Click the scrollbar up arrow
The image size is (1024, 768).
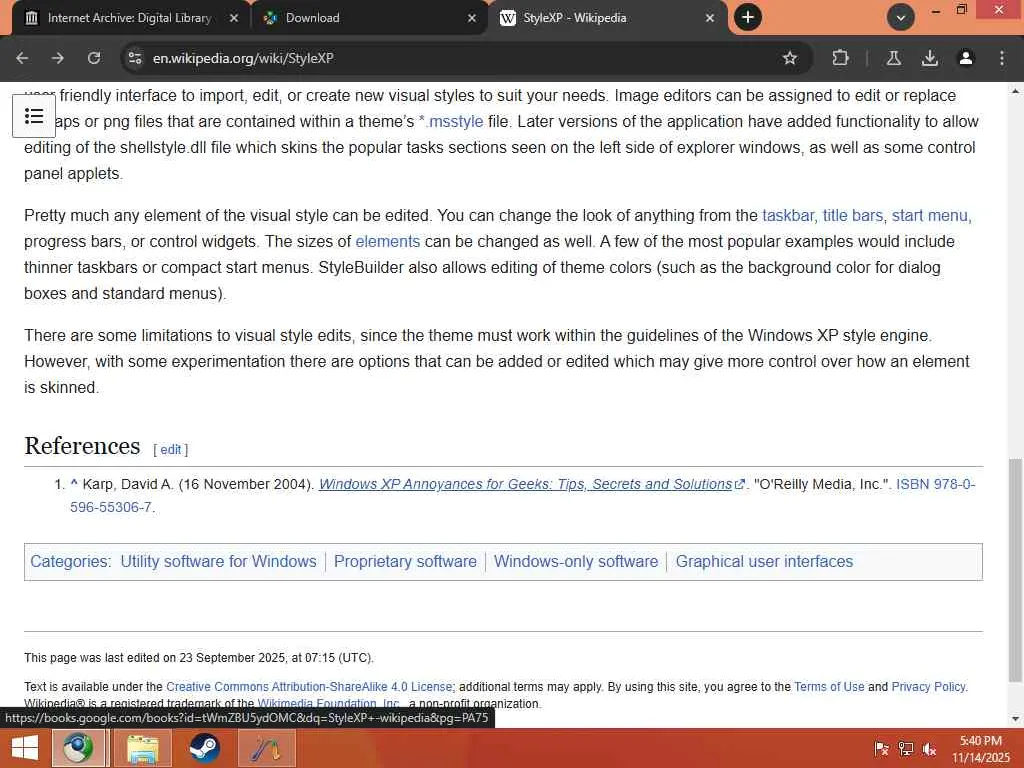click(1015, 91)
